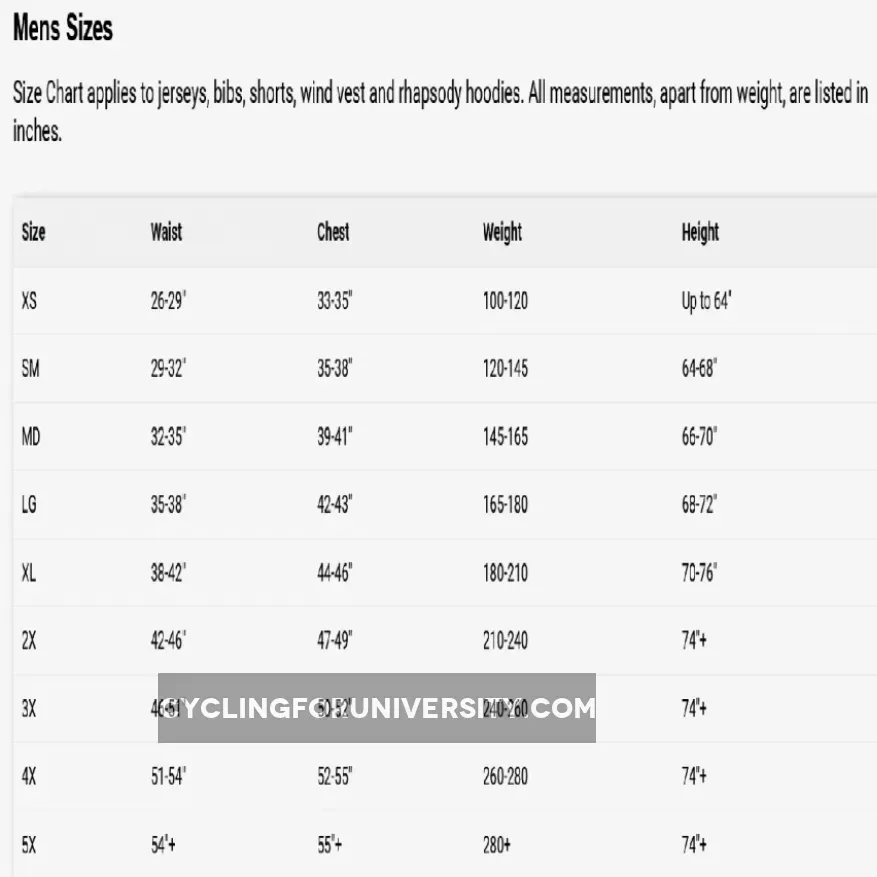Select the SM size row label
The height and width of the screenshot is (877, 877).
point(30,368)
